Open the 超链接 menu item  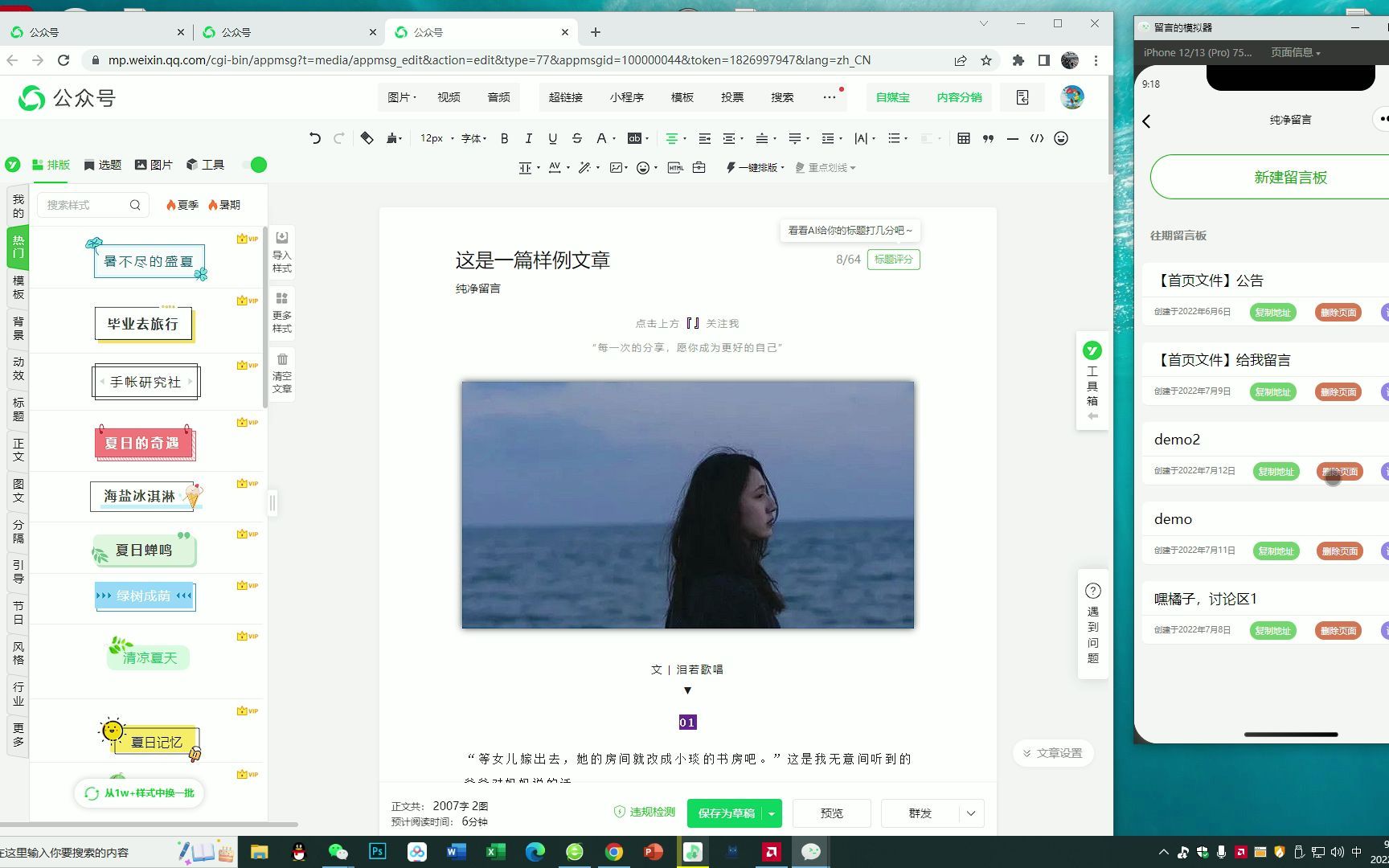(565, 97)
